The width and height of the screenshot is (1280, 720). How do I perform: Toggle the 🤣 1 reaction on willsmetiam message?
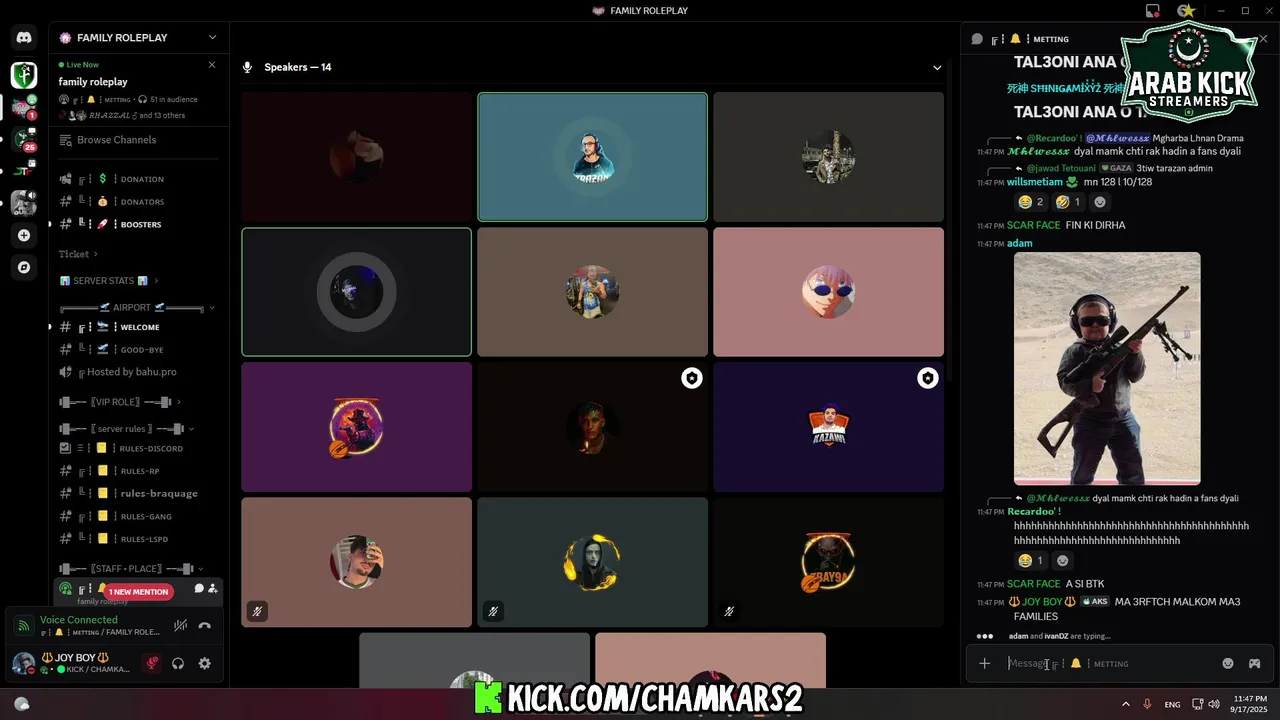(x=1067, y=202)
